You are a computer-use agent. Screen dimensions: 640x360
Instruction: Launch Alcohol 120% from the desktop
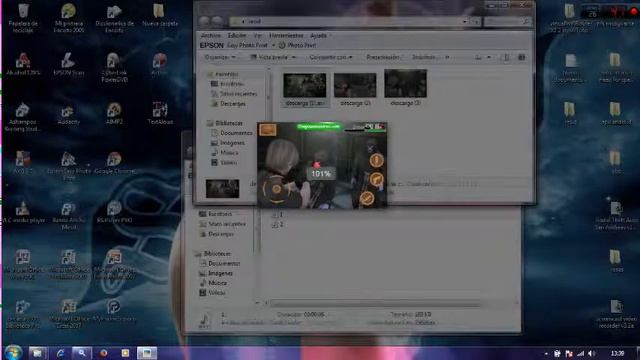pos(23,64)
